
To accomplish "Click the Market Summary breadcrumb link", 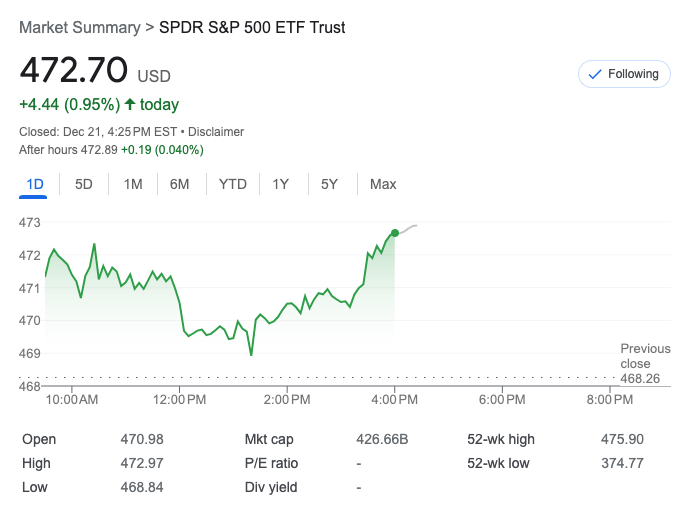I will click(79, 27).
